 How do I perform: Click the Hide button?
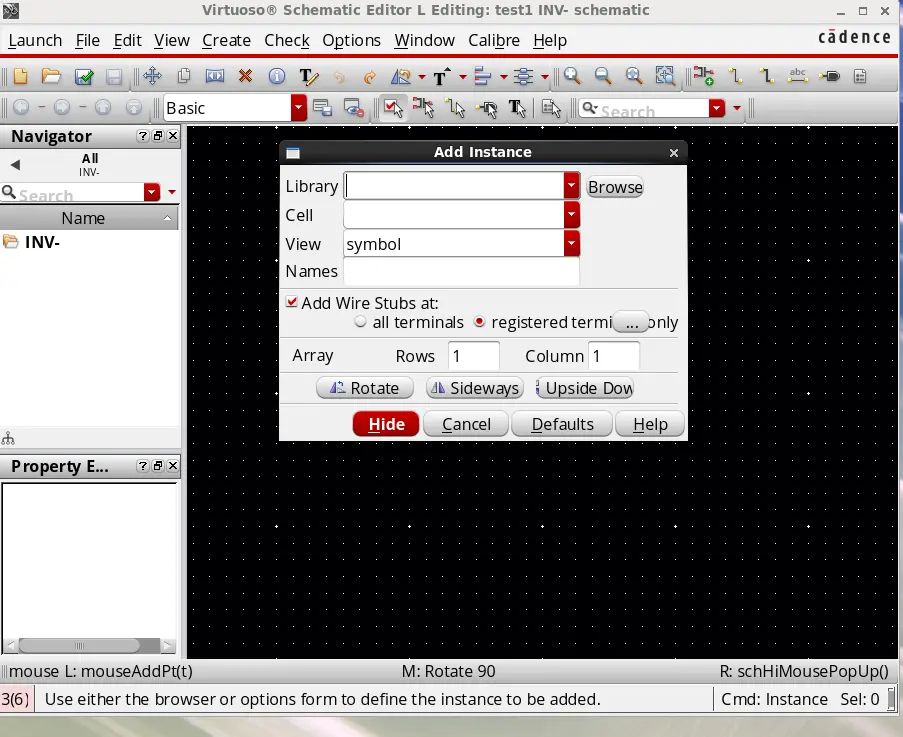[386, 424]
